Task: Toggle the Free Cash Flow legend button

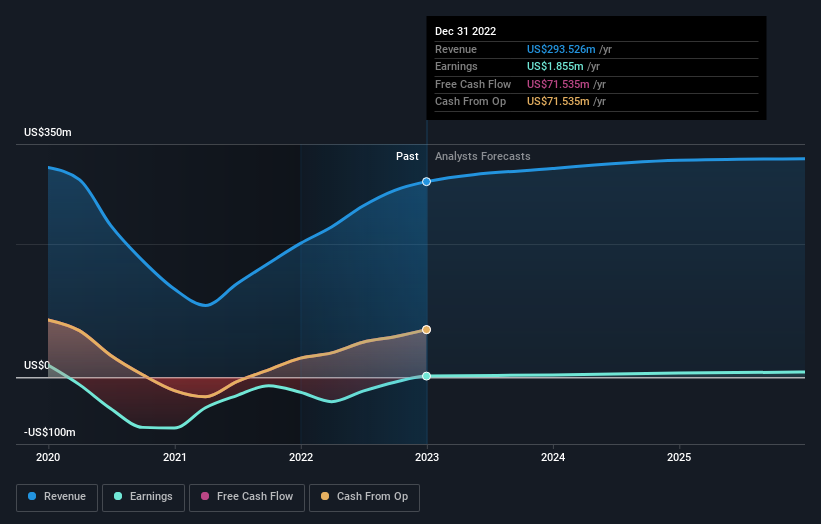Action: click(247, 497)
